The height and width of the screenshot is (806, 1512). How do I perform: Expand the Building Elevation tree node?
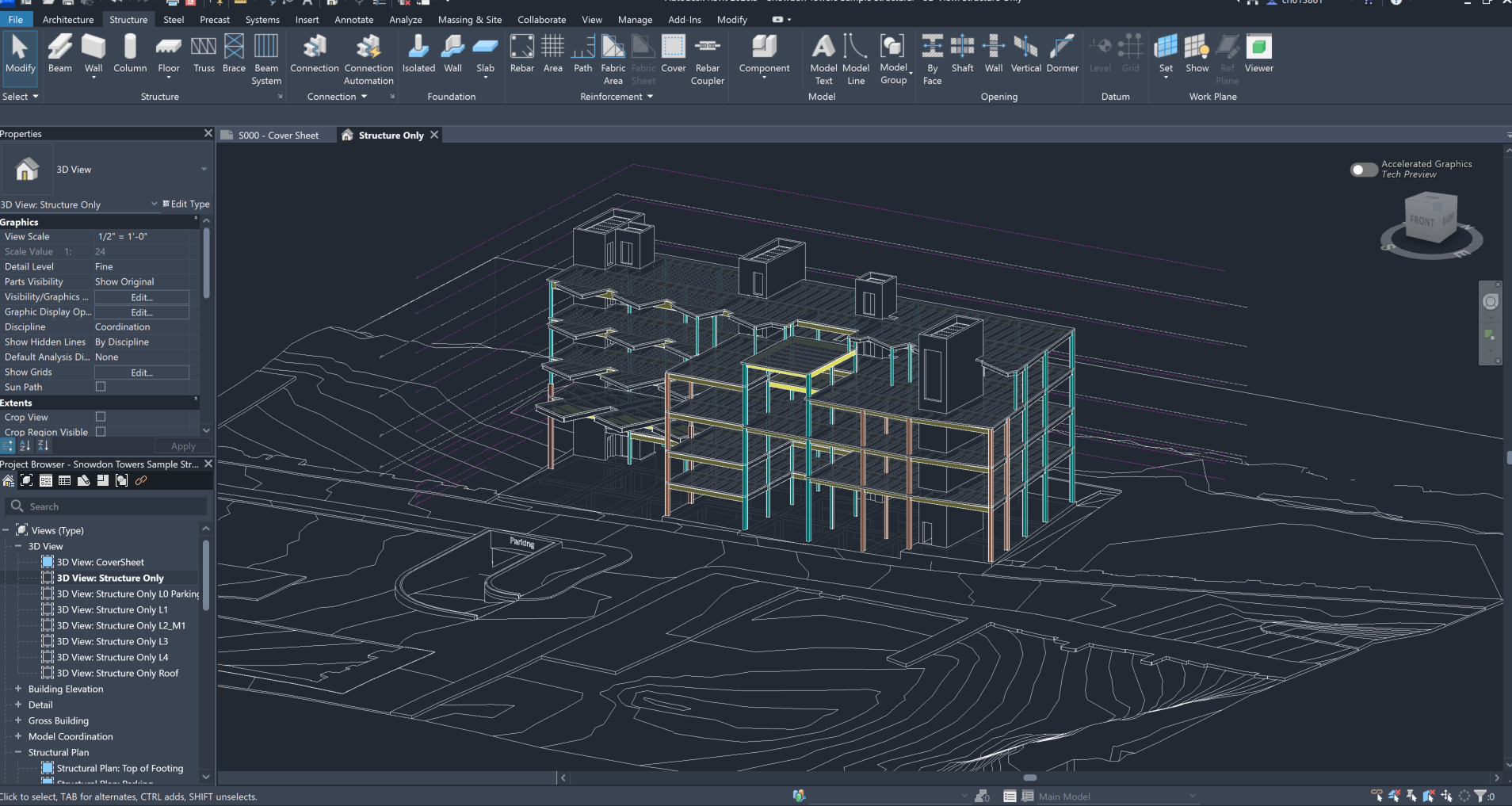click(x=18, y=689)
